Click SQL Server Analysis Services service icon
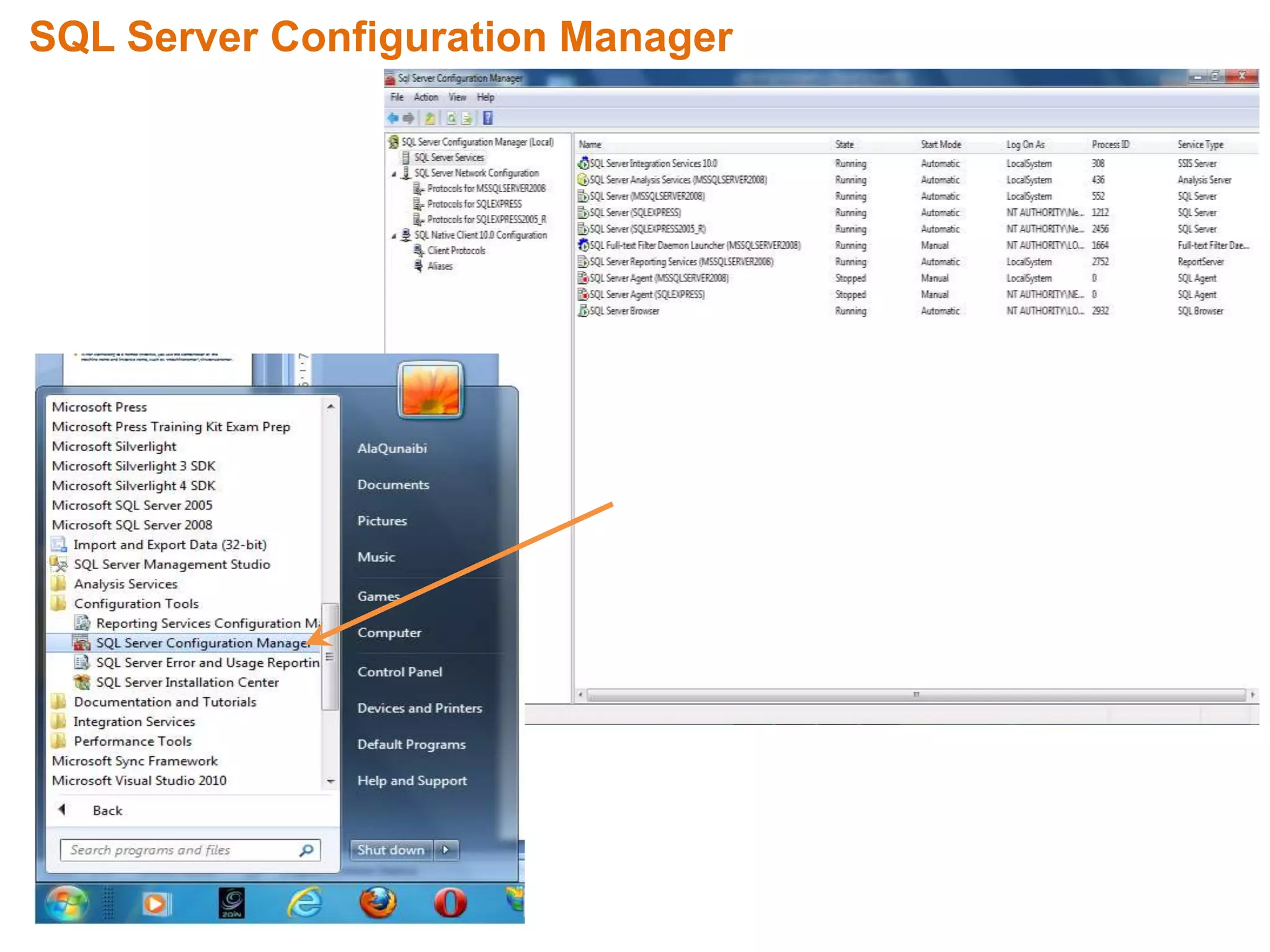The height and width of the screenshot is (952, 1270). (x=583, y=180)
